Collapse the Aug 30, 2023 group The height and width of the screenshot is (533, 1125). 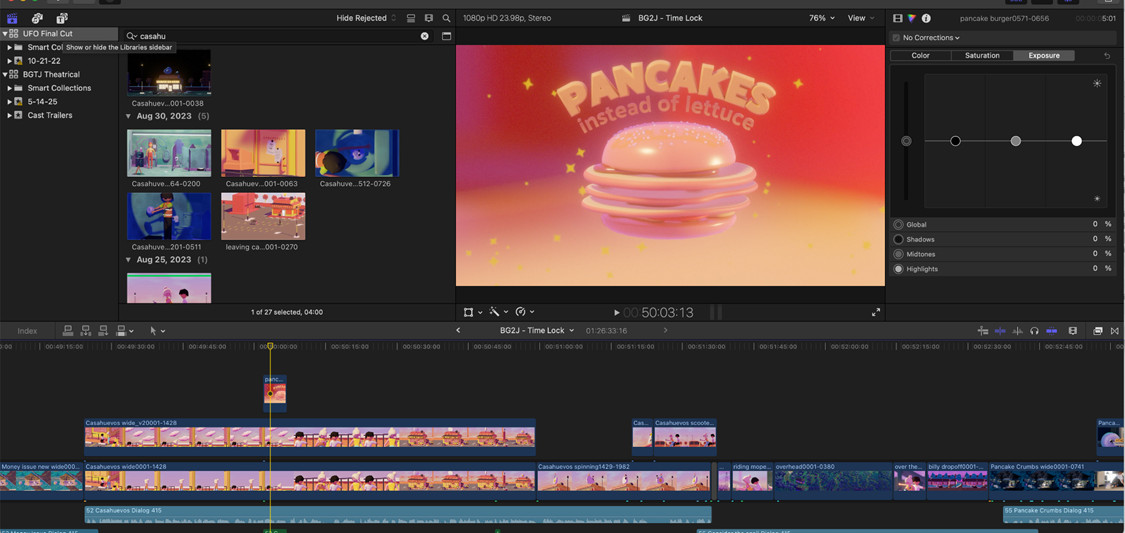128,116
